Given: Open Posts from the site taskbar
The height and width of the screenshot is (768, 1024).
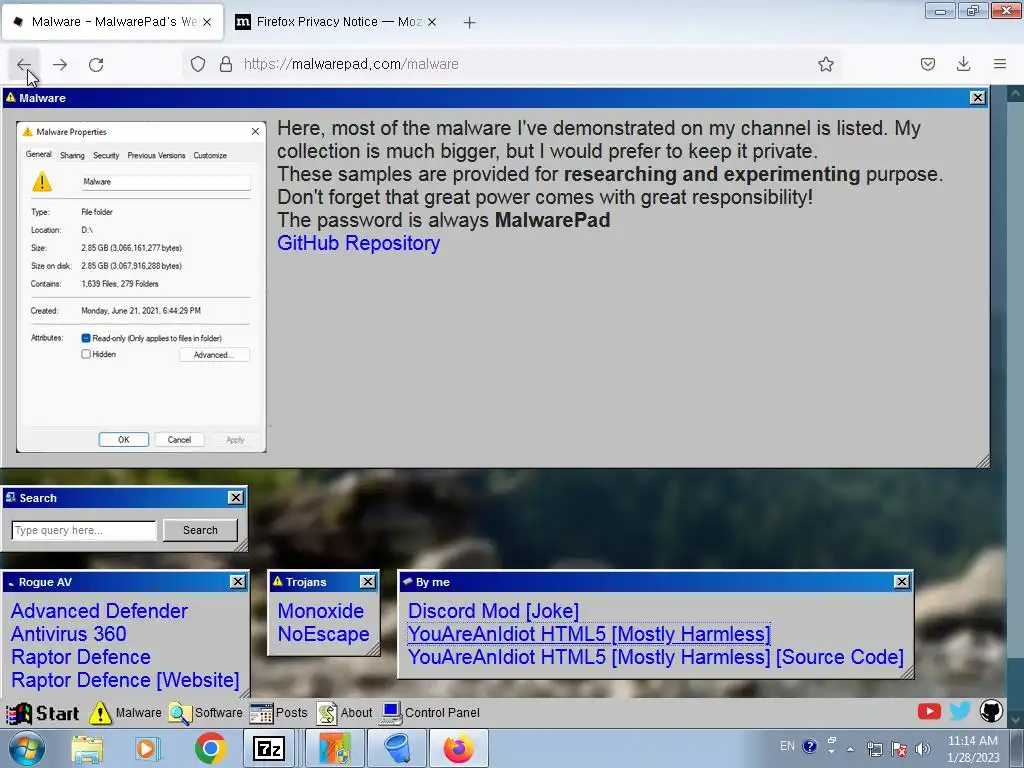Looking at the screenshot, I should tap(278, 712).
